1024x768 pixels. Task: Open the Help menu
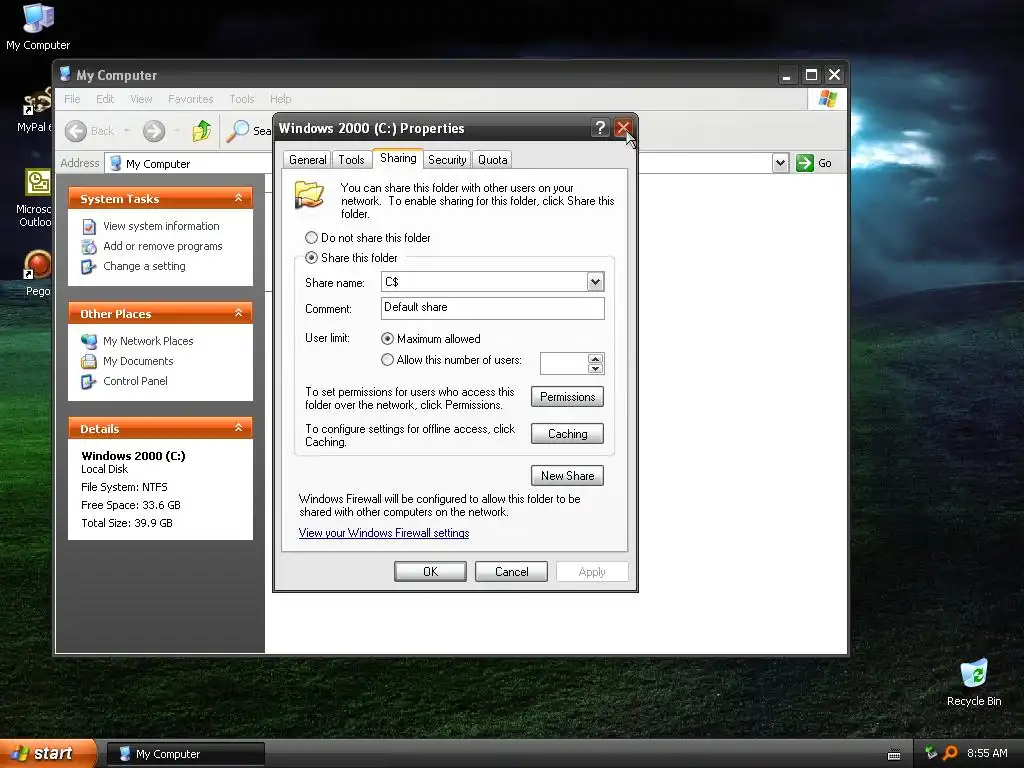[281, 99]
